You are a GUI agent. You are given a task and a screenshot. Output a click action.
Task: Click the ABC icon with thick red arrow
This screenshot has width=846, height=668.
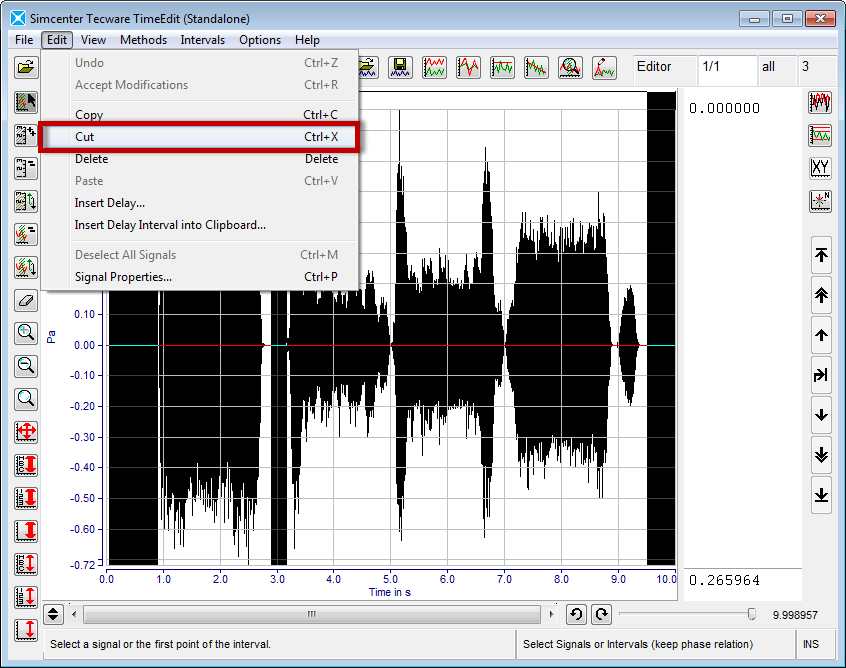click(x=26, y=465)
